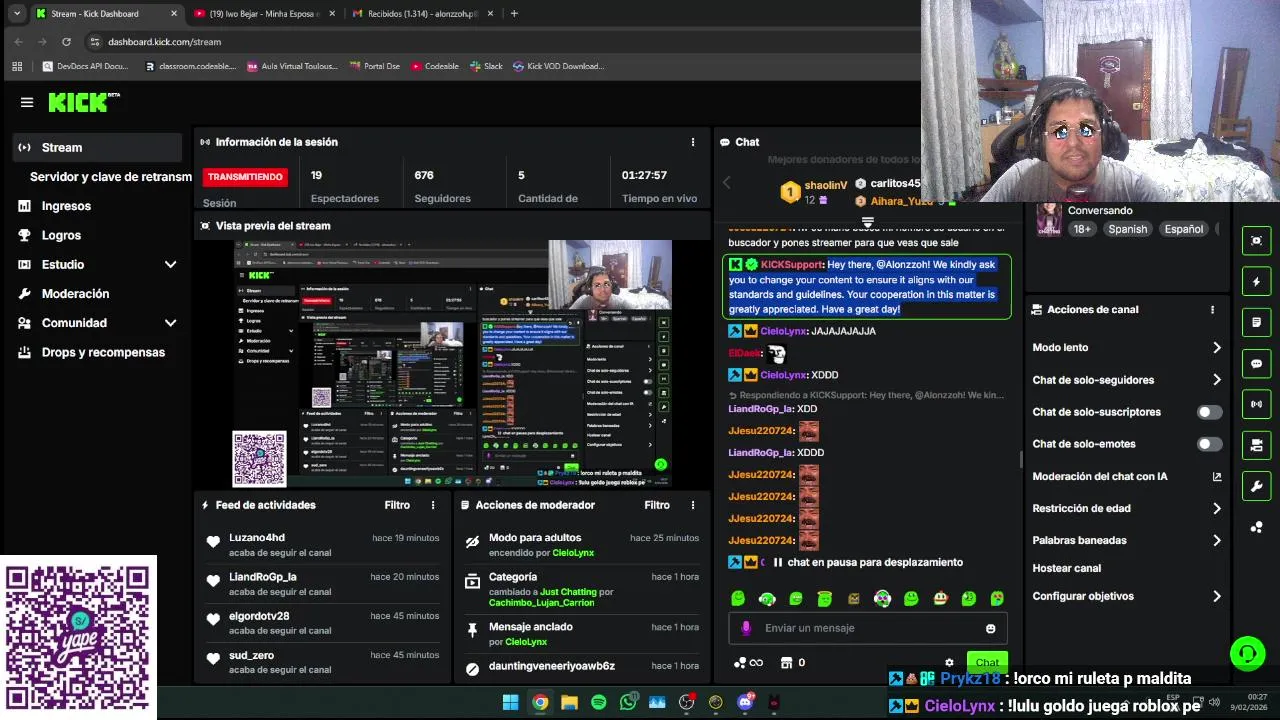Open Discord from the taskbar
1280x720 pixels.
(x=745, y=702)
